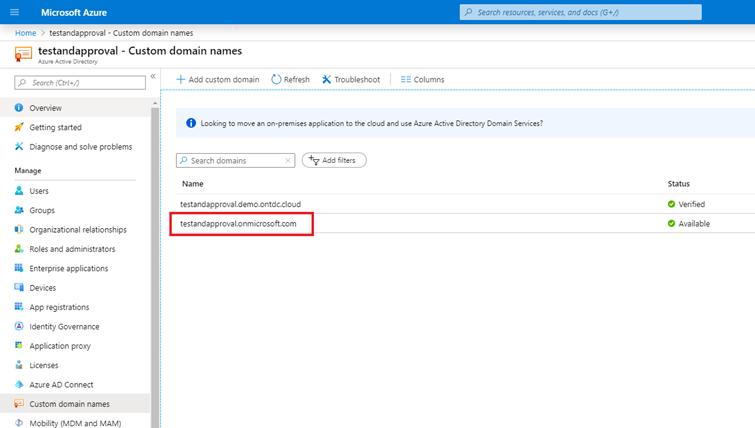755x428 pixels.
Task: Focus the search resources, services, and docs box
Action: (x=580, y=12)
